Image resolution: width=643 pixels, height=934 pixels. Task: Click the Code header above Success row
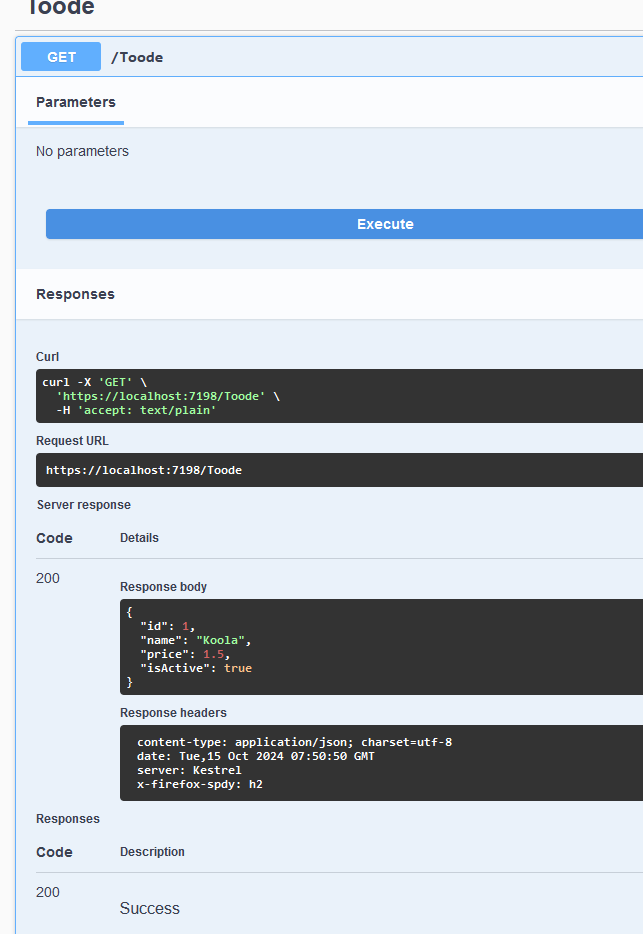click(54, 852)
